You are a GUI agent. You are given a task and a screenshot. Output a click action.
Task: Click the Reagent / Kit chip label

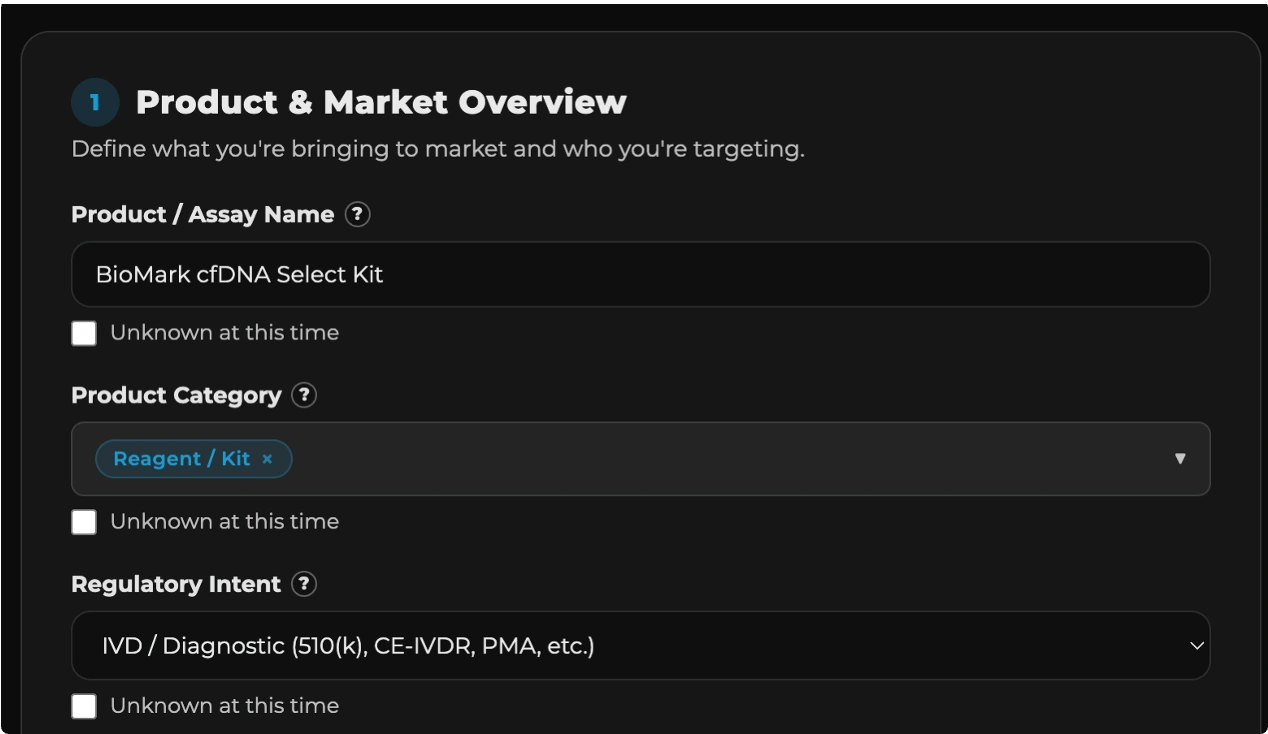click(181, 459)
